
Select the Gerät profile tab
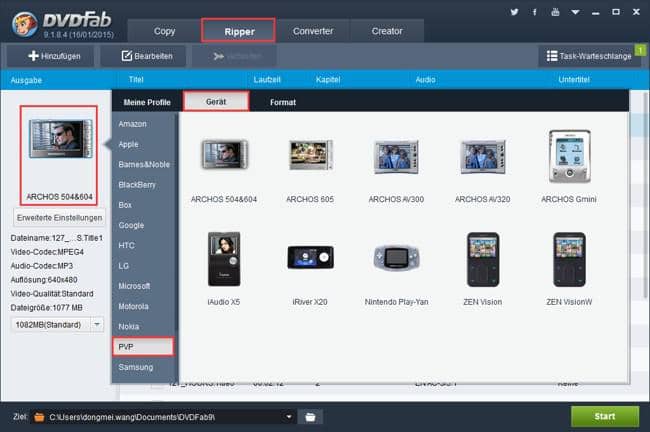click(216, 102)
